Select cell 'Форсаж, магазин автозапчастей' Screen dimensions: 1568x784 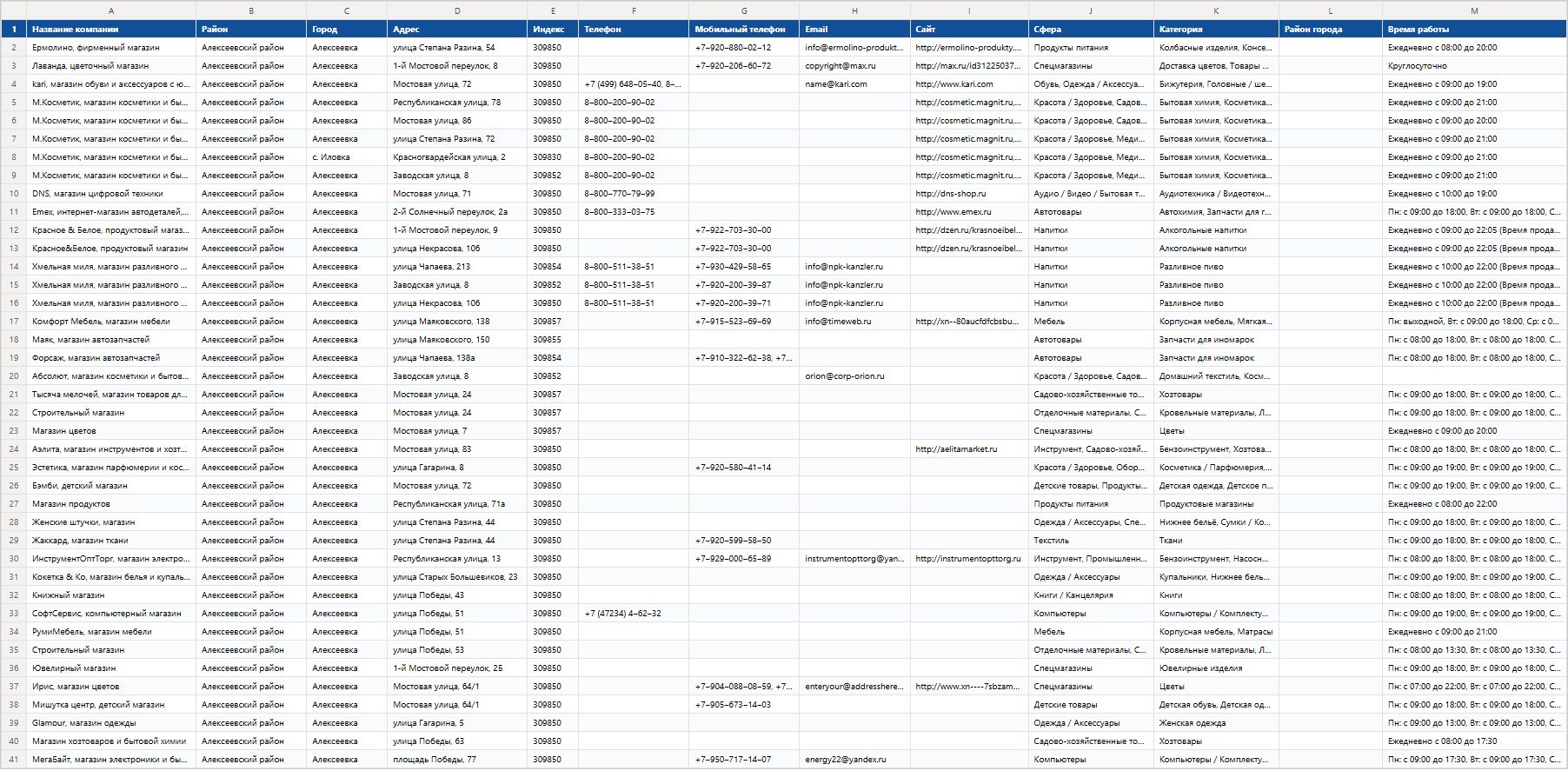111,358
